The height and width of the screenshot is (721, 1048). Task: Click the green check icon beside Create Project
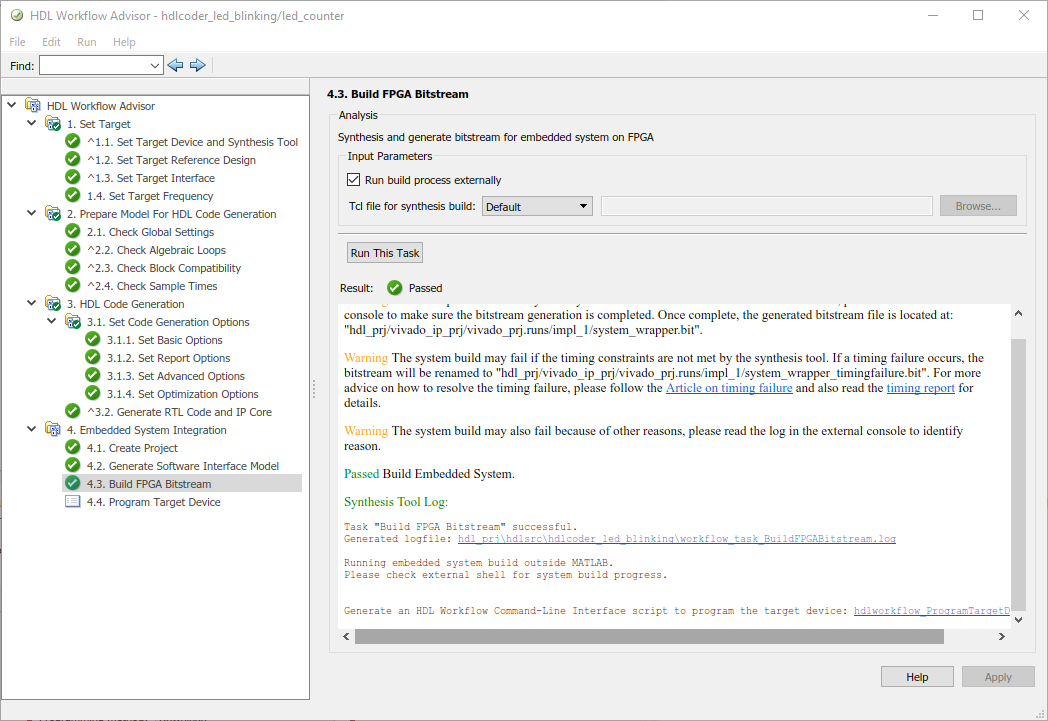[x=73, y=448]
